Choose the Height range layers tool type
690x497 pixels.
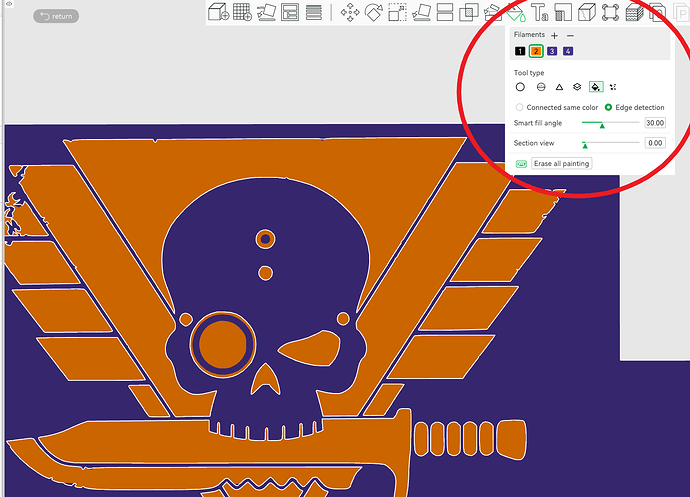coord(577,87)
